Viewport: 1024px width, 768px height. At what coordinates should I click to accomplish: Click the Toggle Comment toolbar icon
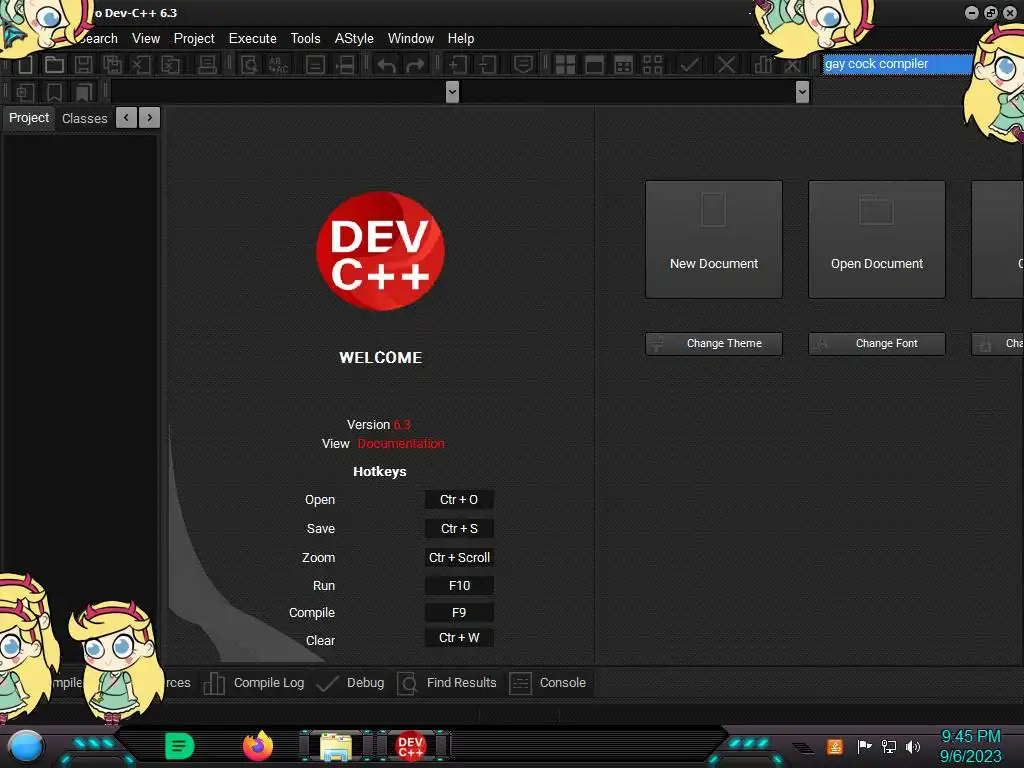pos(523,64)
